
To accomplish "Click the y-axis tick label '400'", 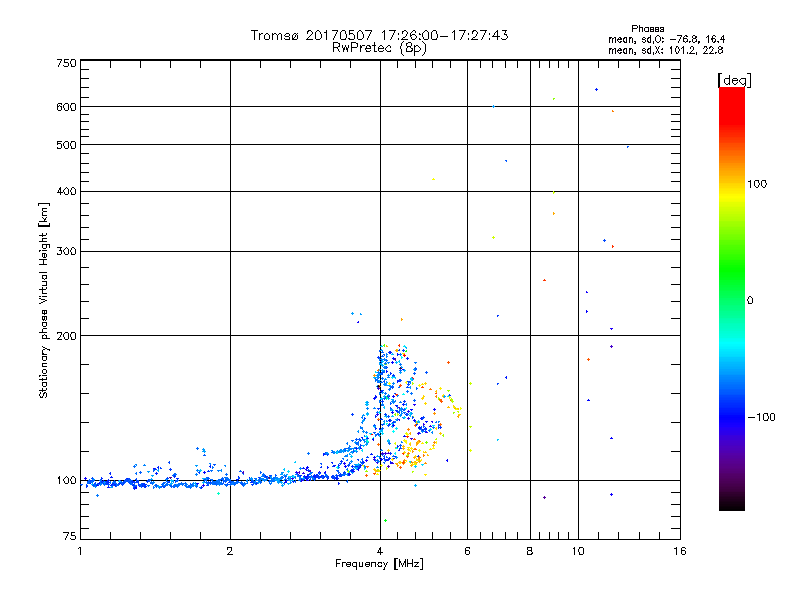I will [x=66, y=191].
